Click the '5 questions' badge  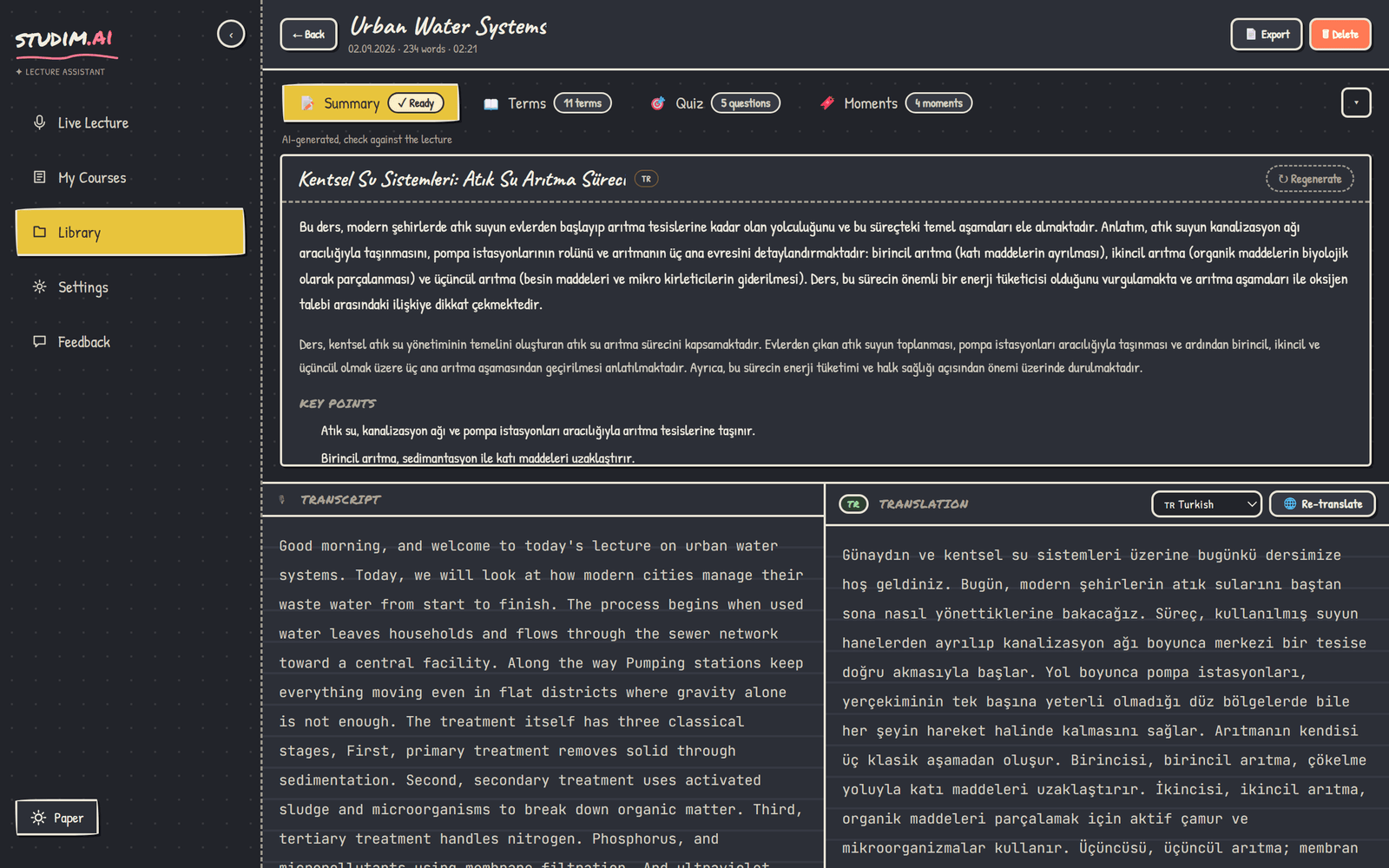tap(746, 103)
